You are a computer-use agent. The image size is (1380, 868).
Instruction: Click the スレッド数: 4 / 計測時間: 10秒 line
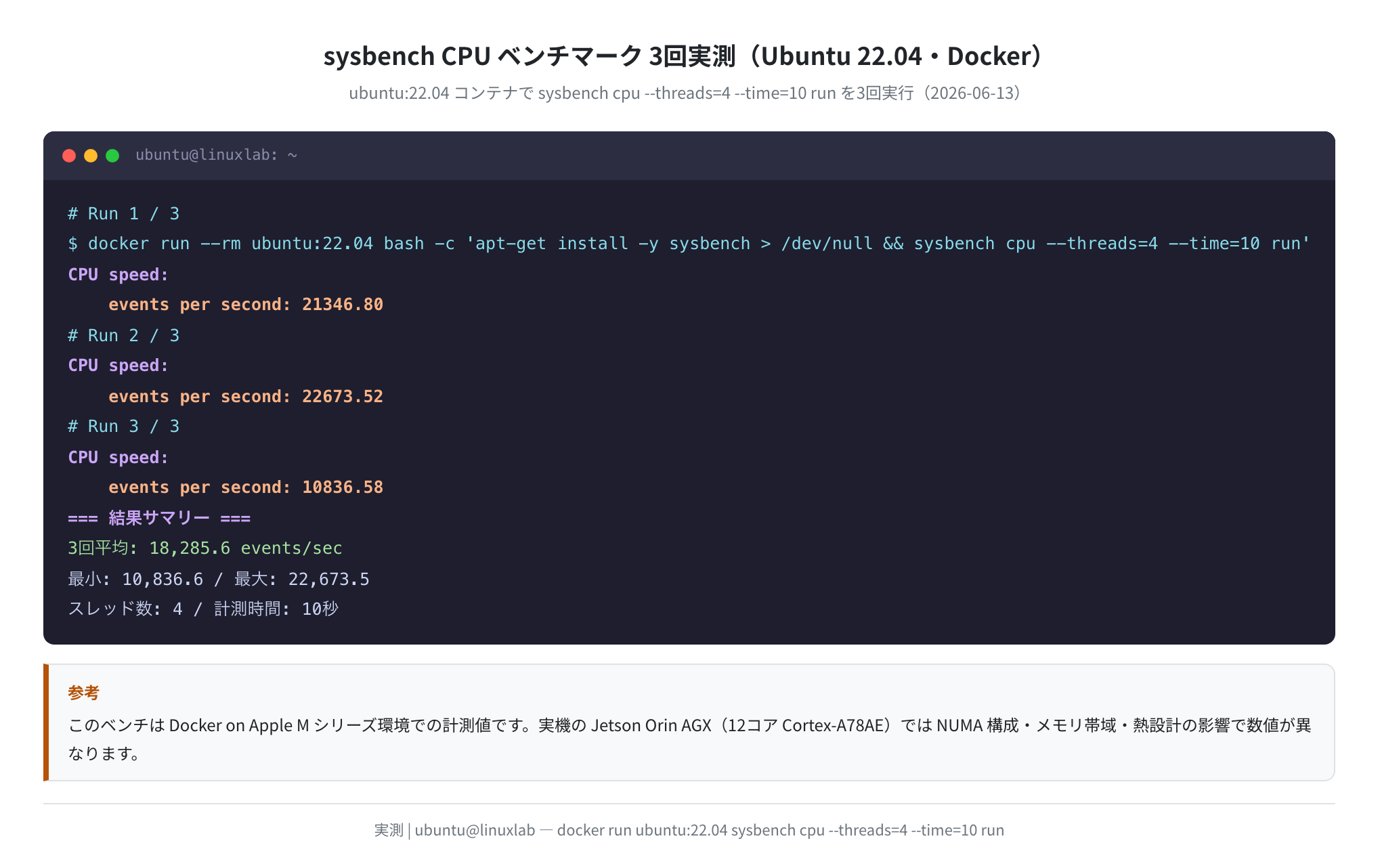[x=203, y=609]
